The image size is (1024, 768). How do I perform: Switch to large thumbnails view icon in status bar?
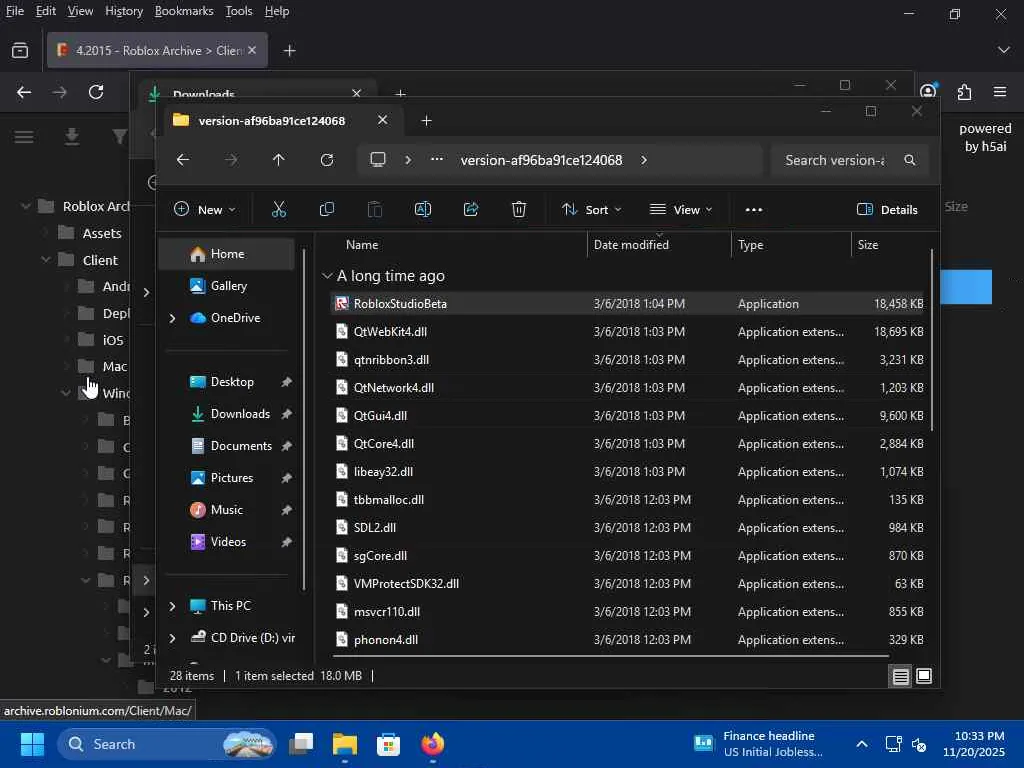coord(924,677)
